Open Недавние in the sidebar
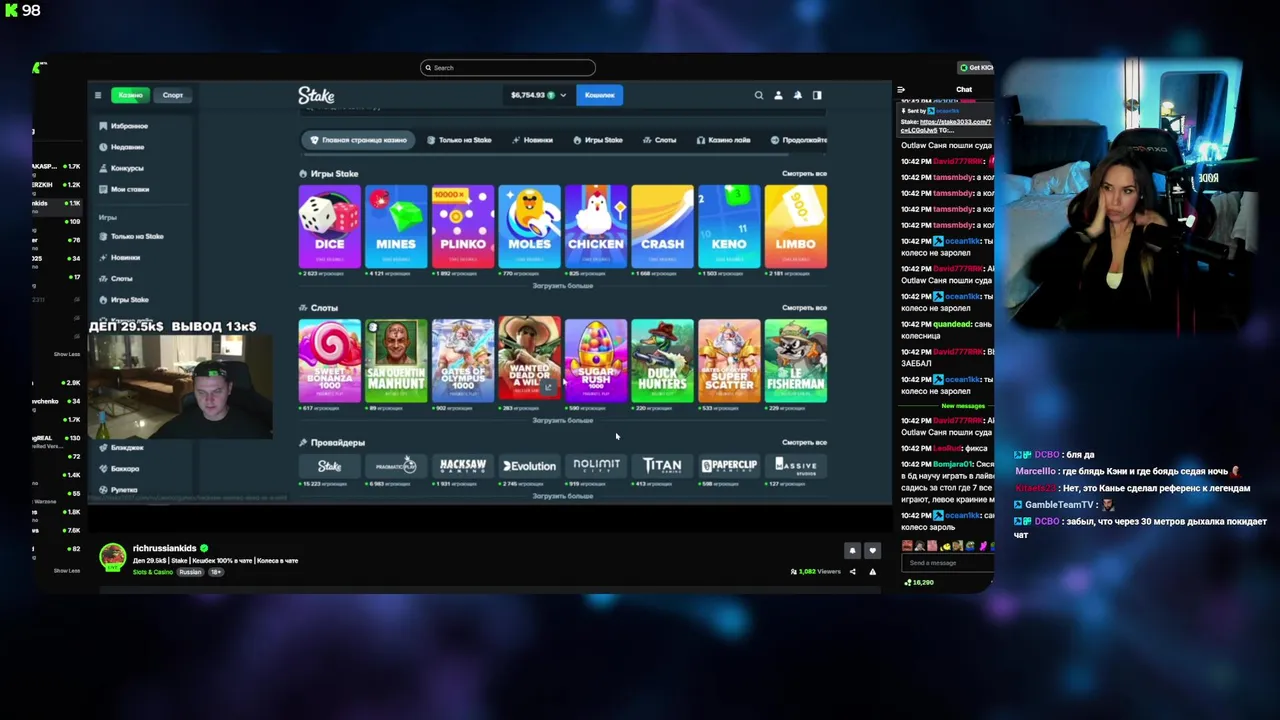Screen dimensions: 1280x720 click(x=121, y=147)
